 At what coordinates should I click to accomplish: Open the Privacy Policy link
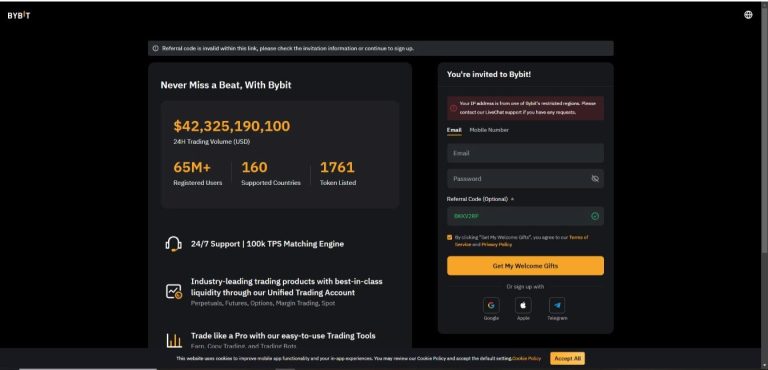(x=497, y=244)
